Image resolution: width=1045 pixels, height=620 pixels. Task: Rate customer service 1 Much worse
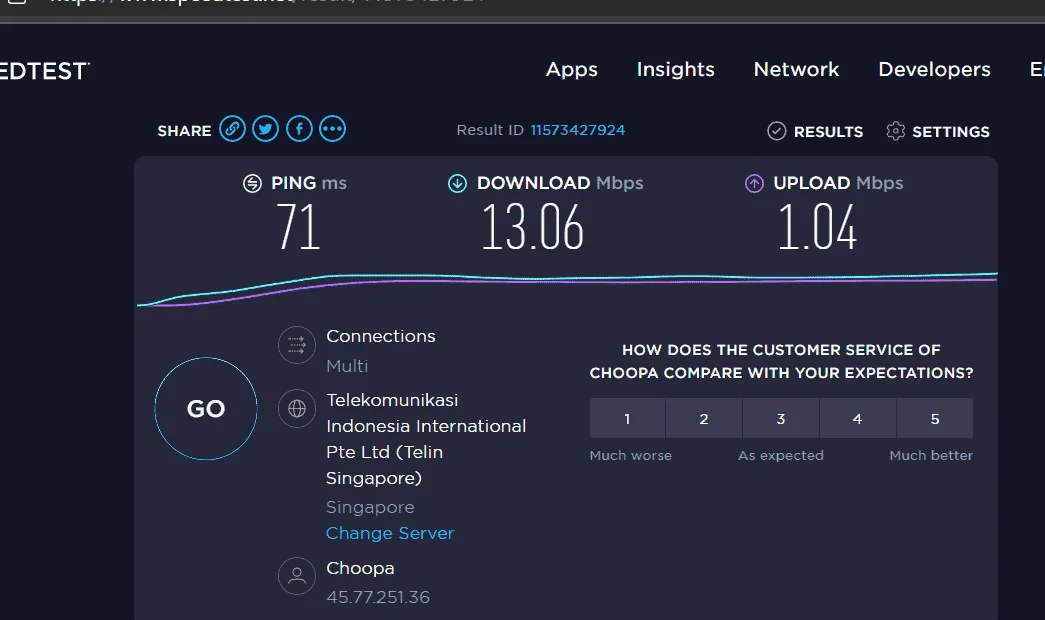pyautogui.click(x=627, y=419)
